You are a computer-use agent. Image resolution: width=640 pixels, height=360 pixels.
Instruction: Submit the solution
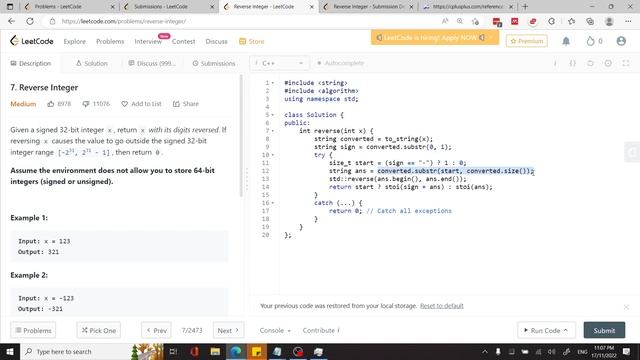pyautogui.click(x=604, y=330)
